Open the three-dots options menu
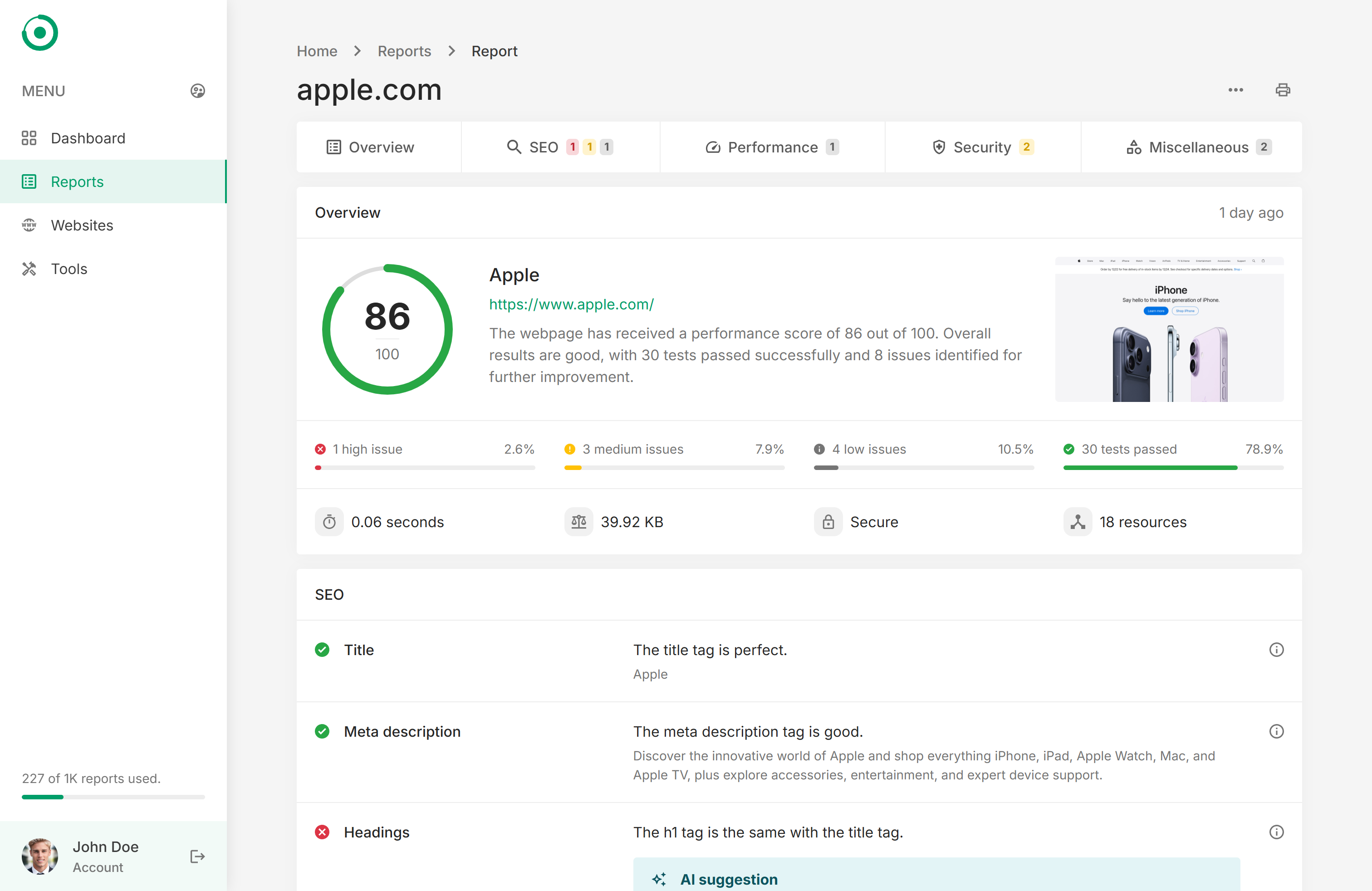 (x=1235, y=90)
